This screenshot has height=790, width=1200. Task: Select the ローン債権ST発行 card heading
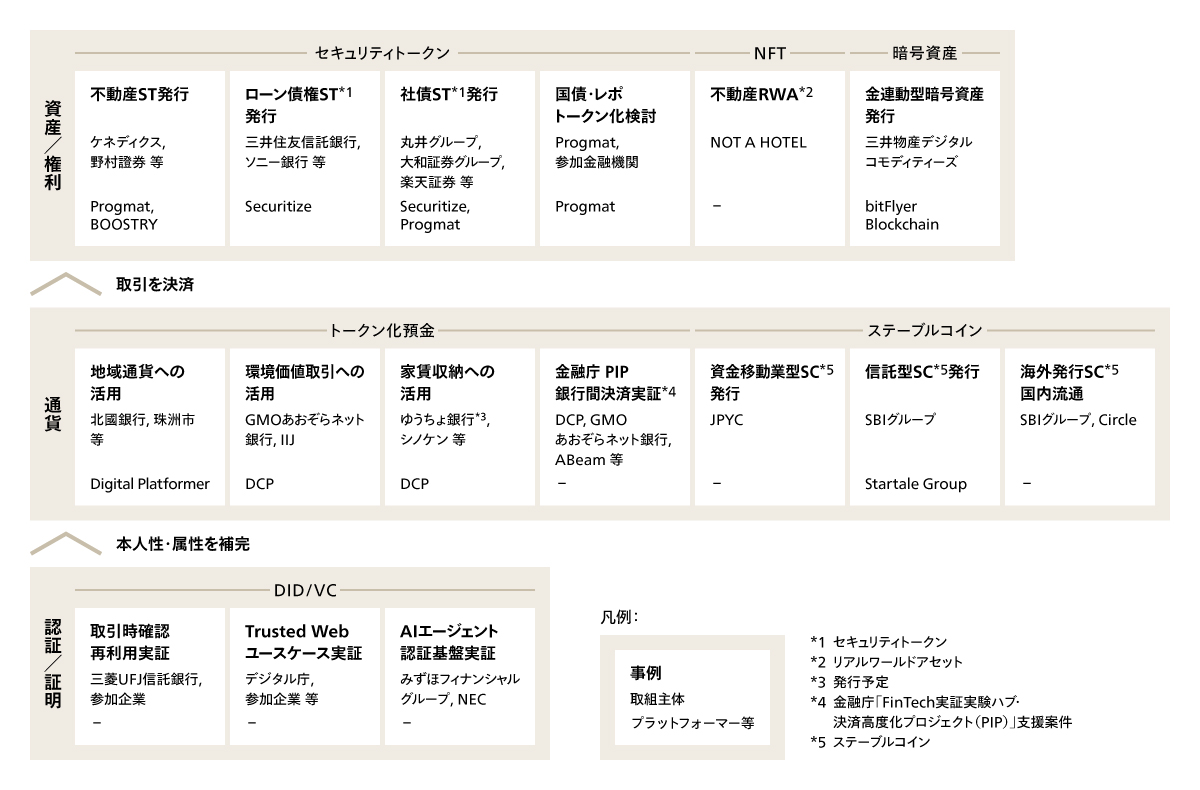(x=299, y=105)
